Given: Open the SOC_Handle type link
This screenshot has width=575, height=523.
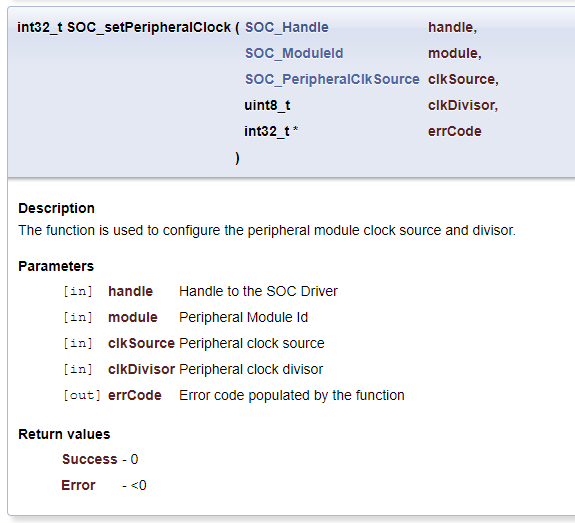Looking at the screenshot, I should pos(287,27).
